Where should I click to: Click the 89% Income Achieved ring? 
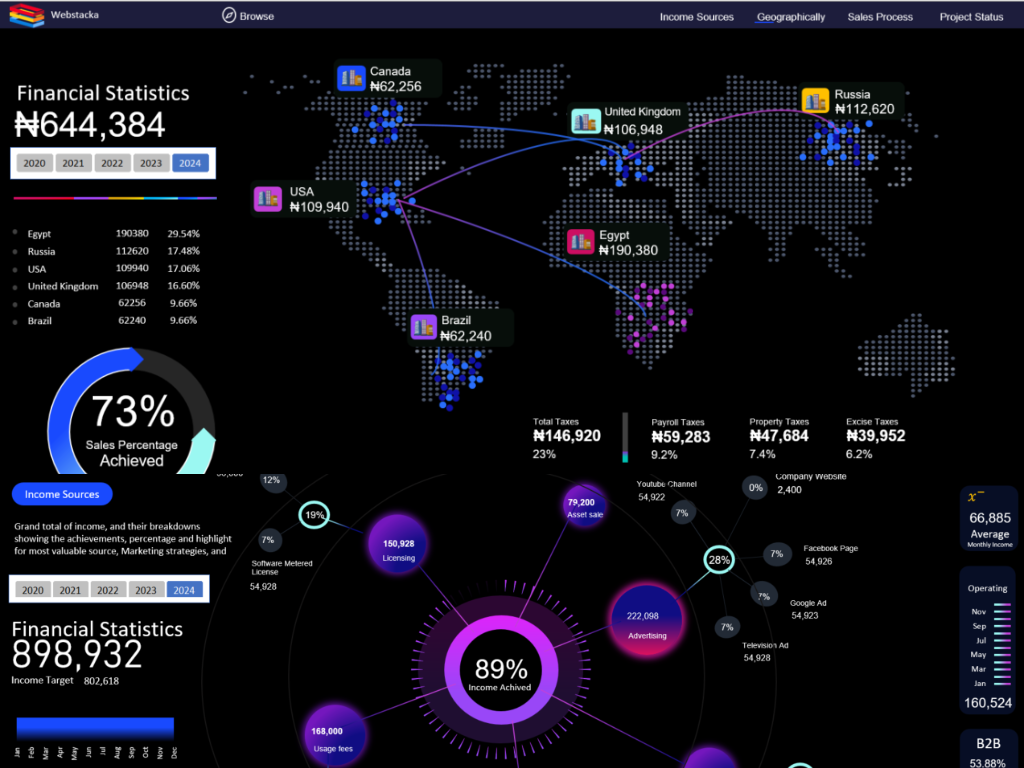501,670
